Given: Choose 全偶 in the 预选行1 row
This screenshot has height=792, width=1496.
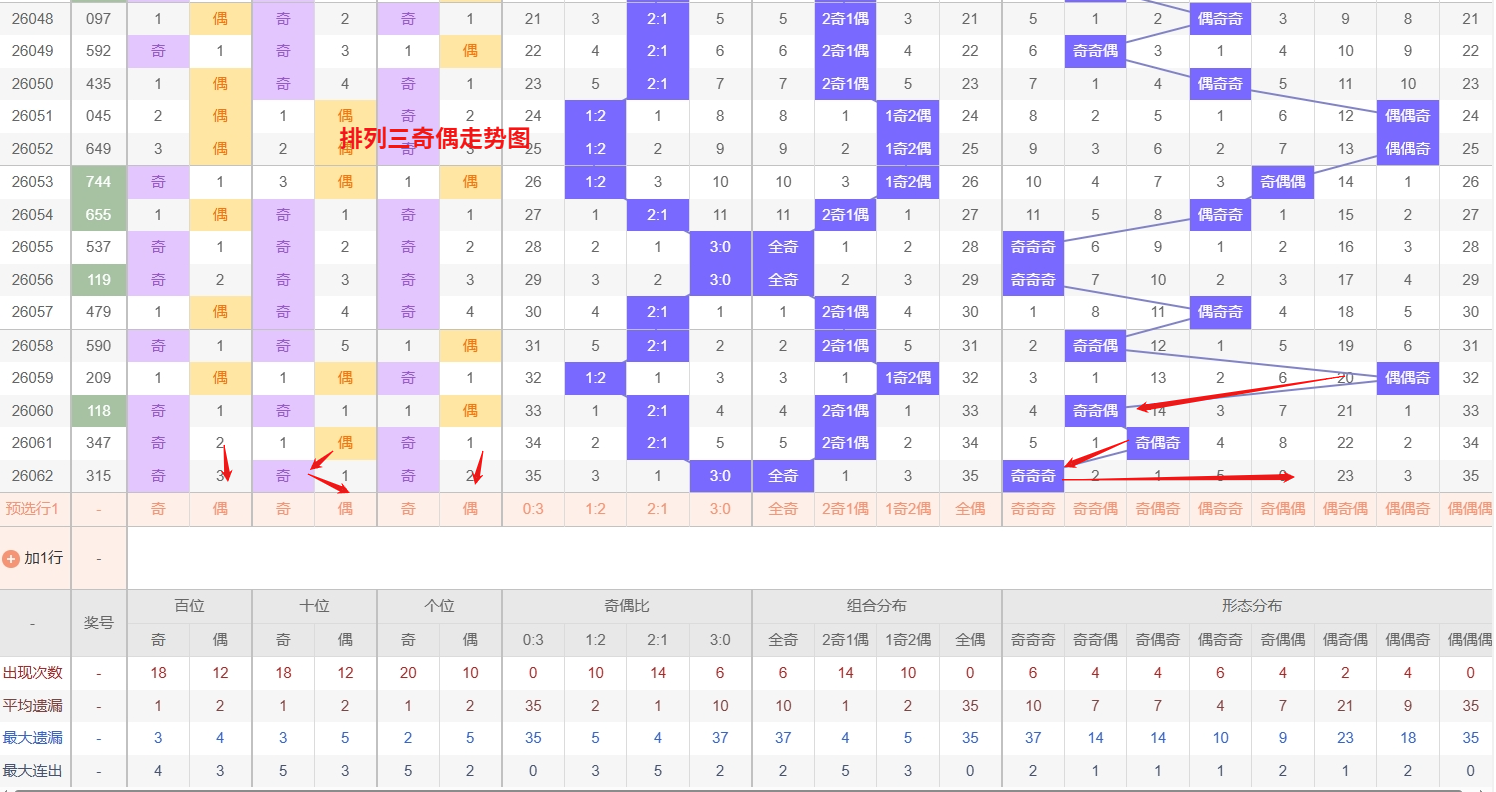Looking at the screenshot, I should tap(970, 509).
